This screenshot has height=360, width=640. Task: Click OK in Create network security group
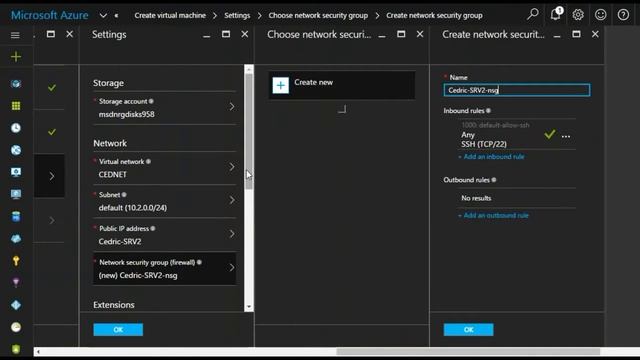468,330
